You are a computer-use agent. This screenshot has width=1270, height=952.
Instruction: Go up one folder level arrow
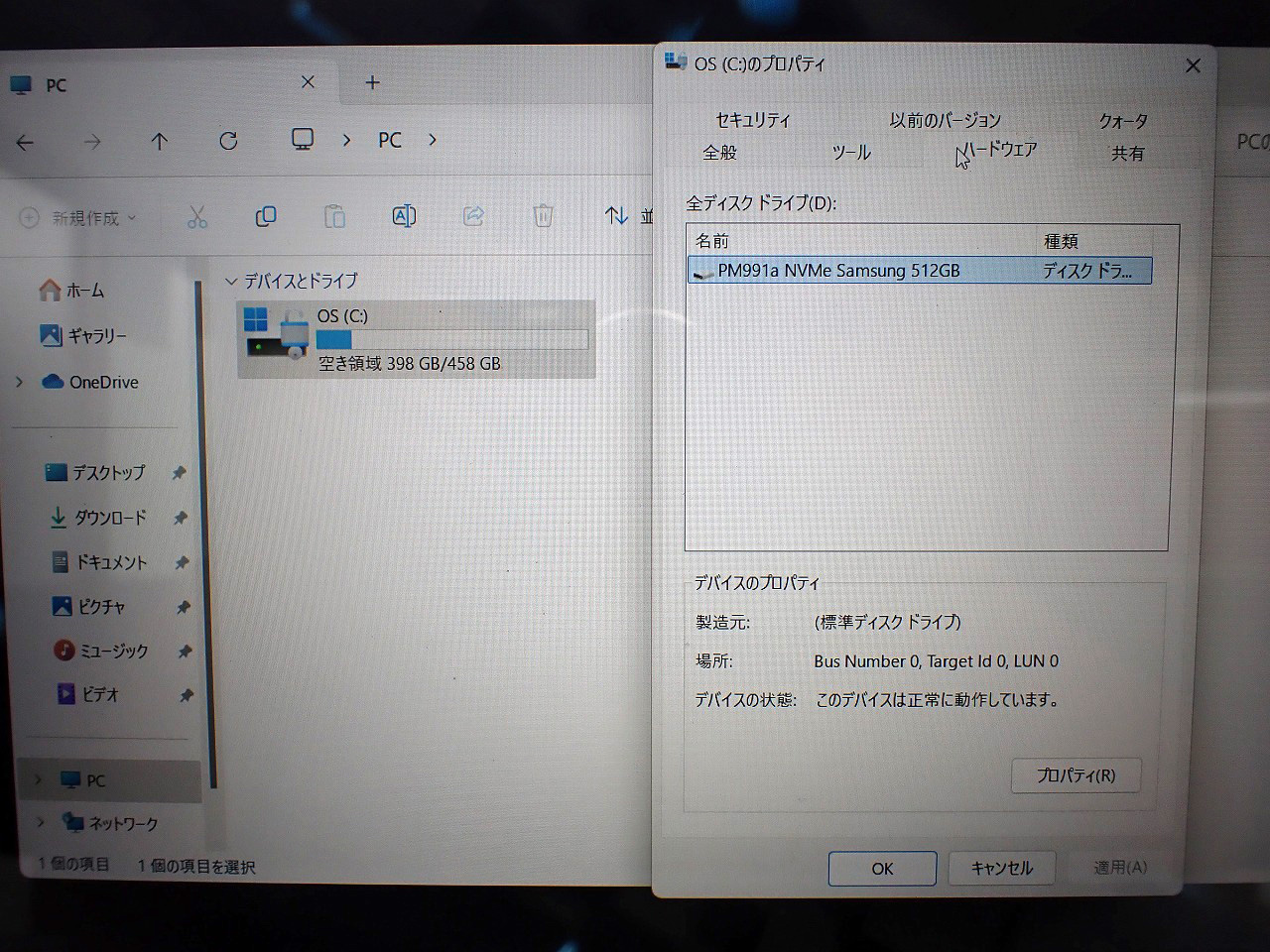[159, 142]
